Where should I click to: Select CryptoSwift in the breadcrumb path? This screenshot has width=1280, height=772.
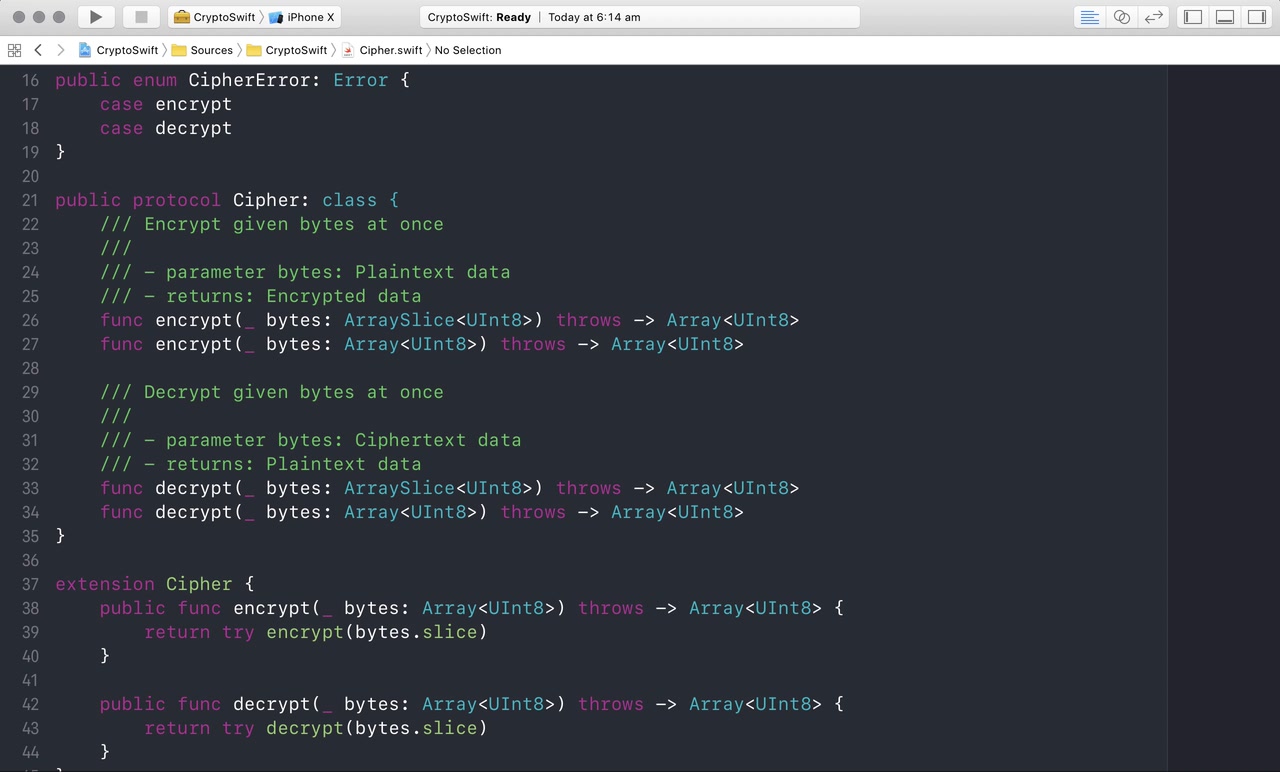coord(295,50)
